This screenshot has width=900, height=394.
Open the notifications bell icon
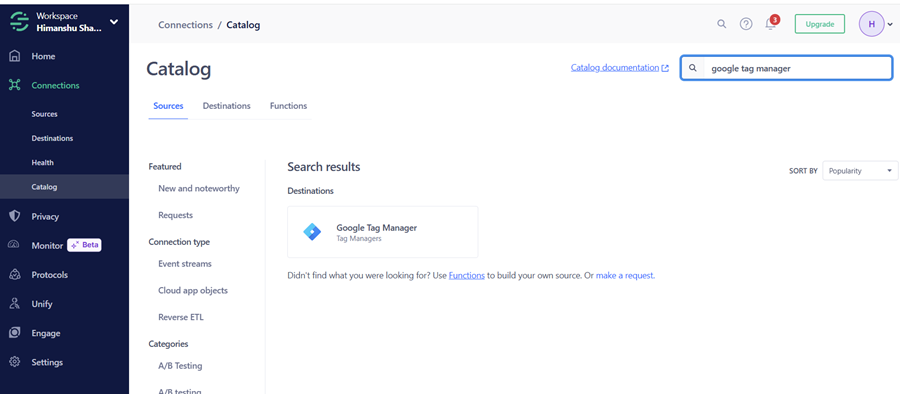click(771, 24)
